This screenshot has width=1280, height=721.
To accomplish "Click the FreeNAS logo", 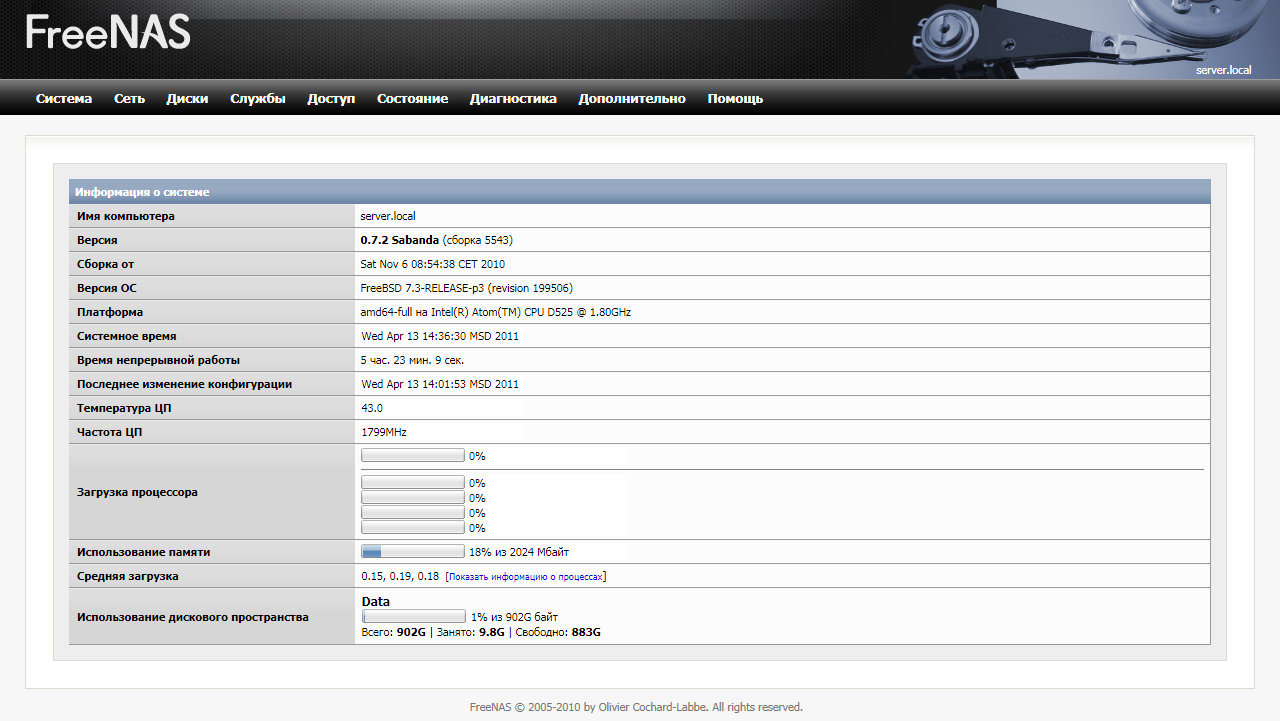I will pyautogui.click(x=108, y=33).
